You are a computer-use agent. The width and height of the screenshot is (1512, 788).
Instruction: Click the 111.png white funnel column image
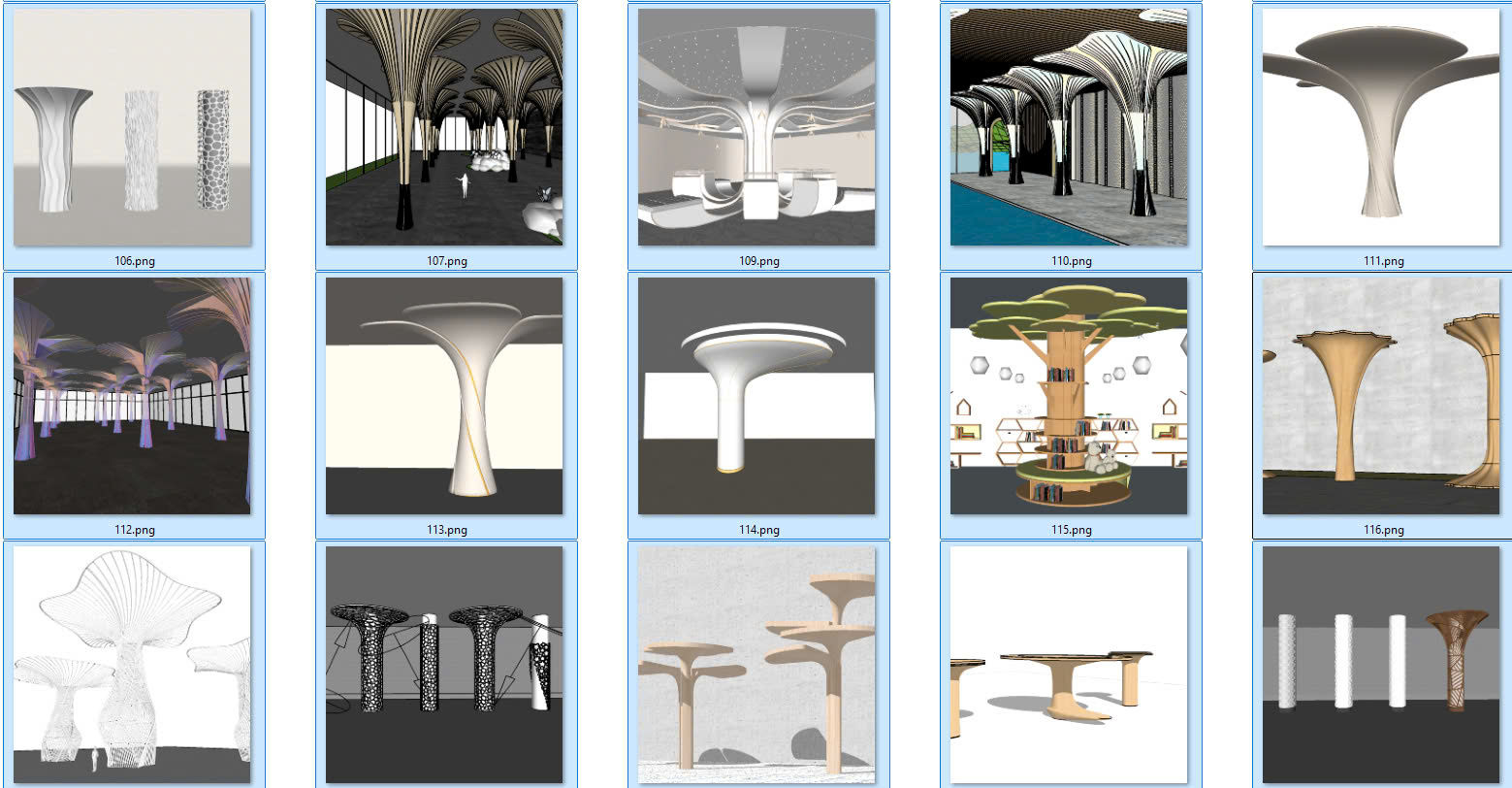pyautogui.click(x=1381, y=127)
